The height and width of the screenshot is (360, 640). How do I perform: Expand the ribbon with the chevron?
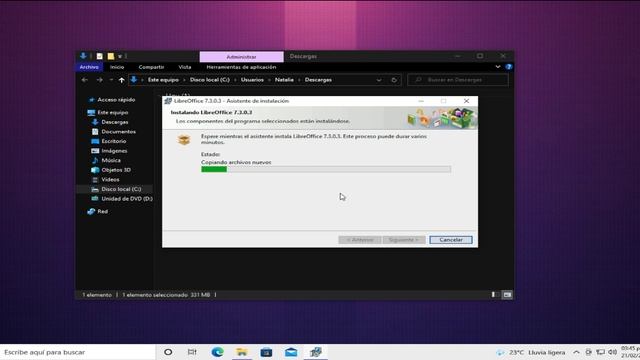[x=498, y=67]
